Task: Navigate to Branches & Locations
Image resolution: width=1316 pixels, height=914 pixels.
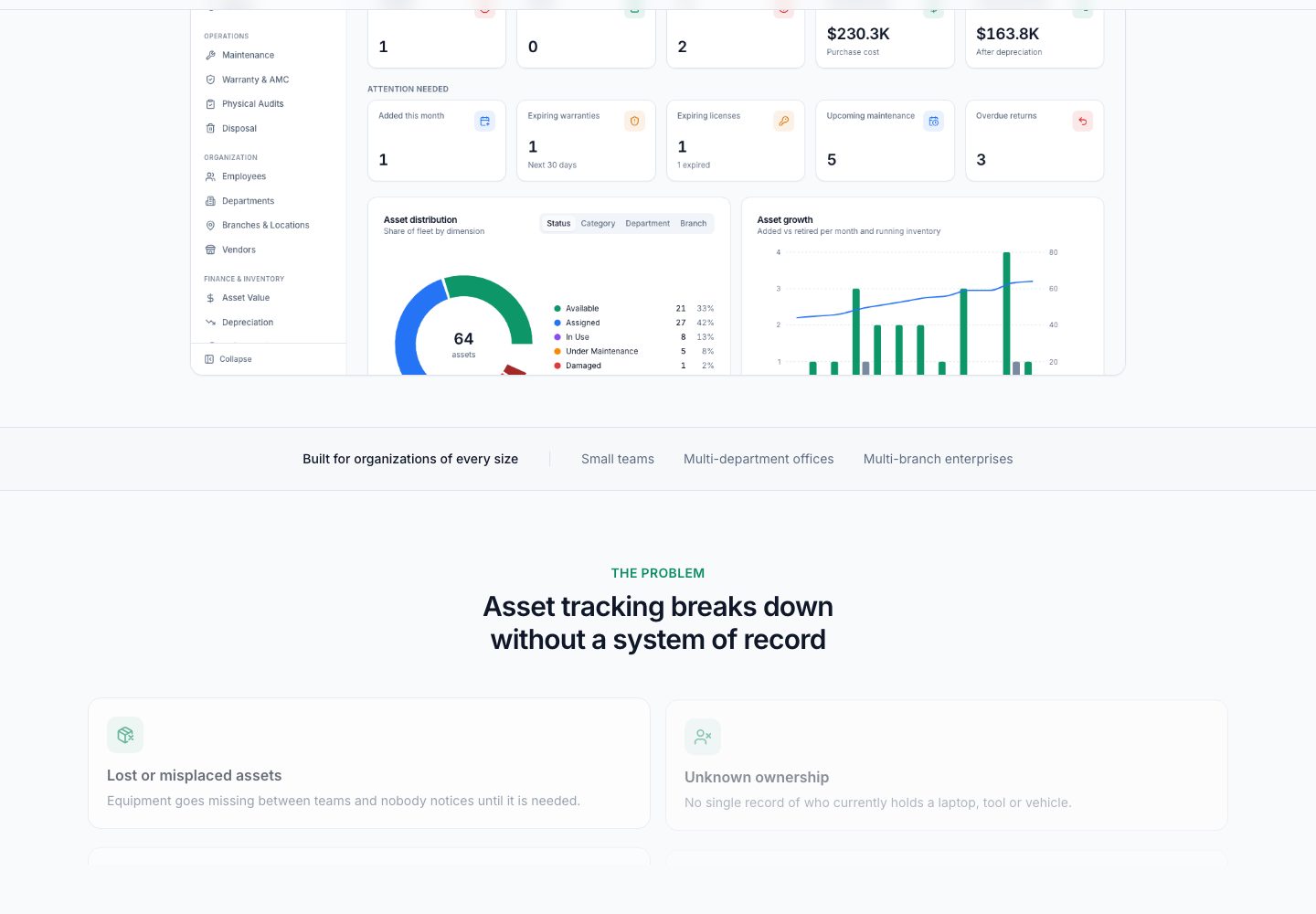Action: (x=266, y=225)
